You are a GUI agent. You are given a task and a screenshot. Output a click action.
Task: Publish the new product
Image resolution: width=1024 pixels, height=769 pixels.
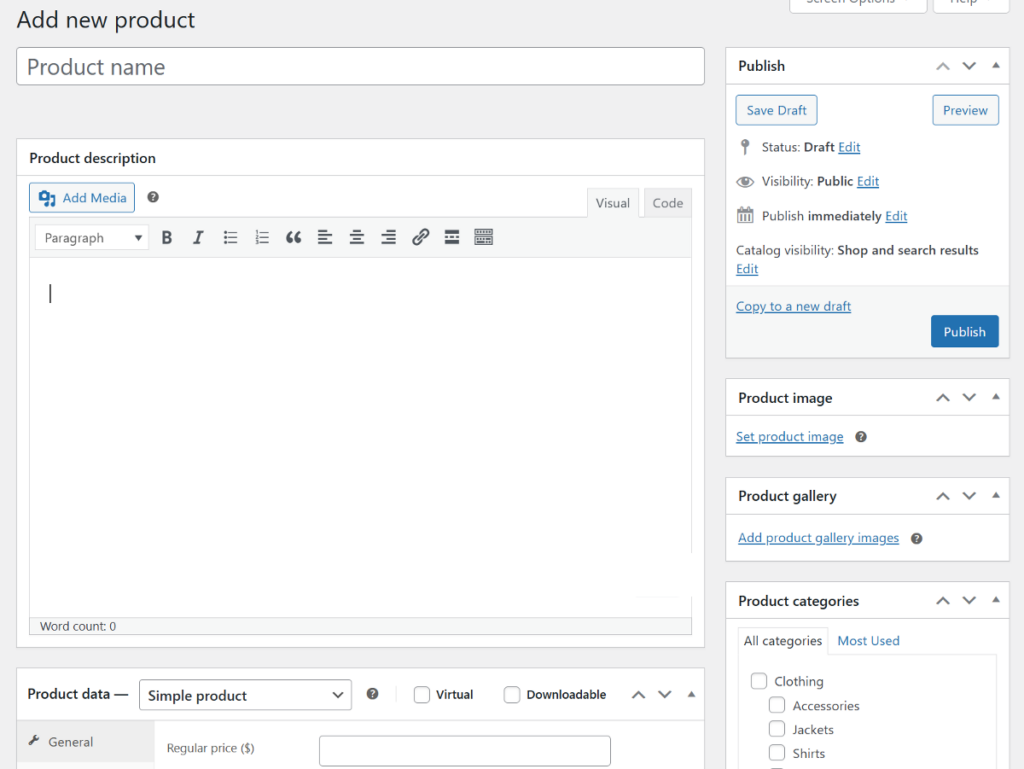(x=964, y=331)
